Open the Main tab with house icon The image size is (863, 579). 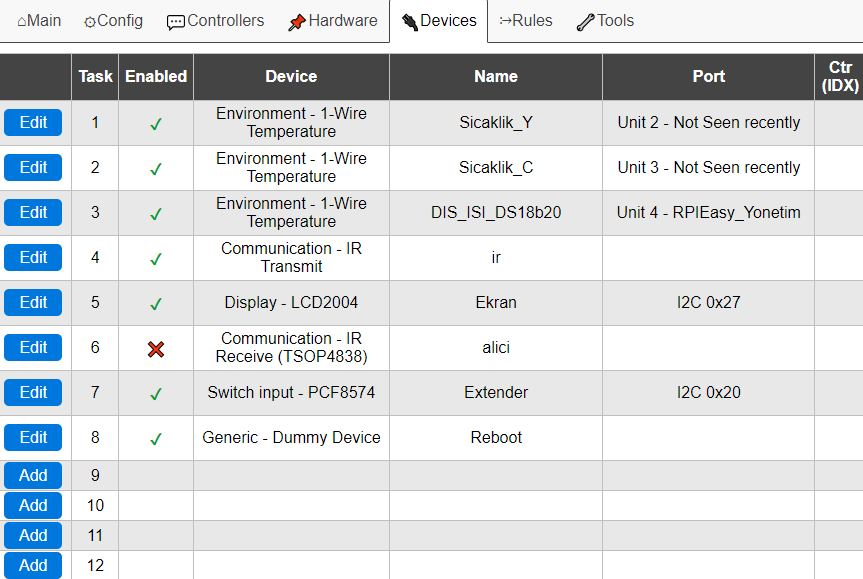[39, 21]
